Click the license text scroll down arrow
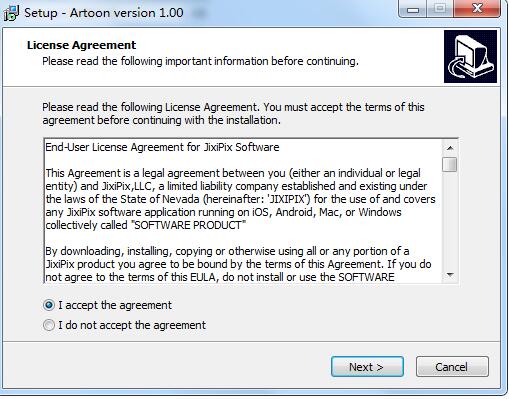Image resolution: width=509 pixels, height=399 pixels. (x=450, y=275)
